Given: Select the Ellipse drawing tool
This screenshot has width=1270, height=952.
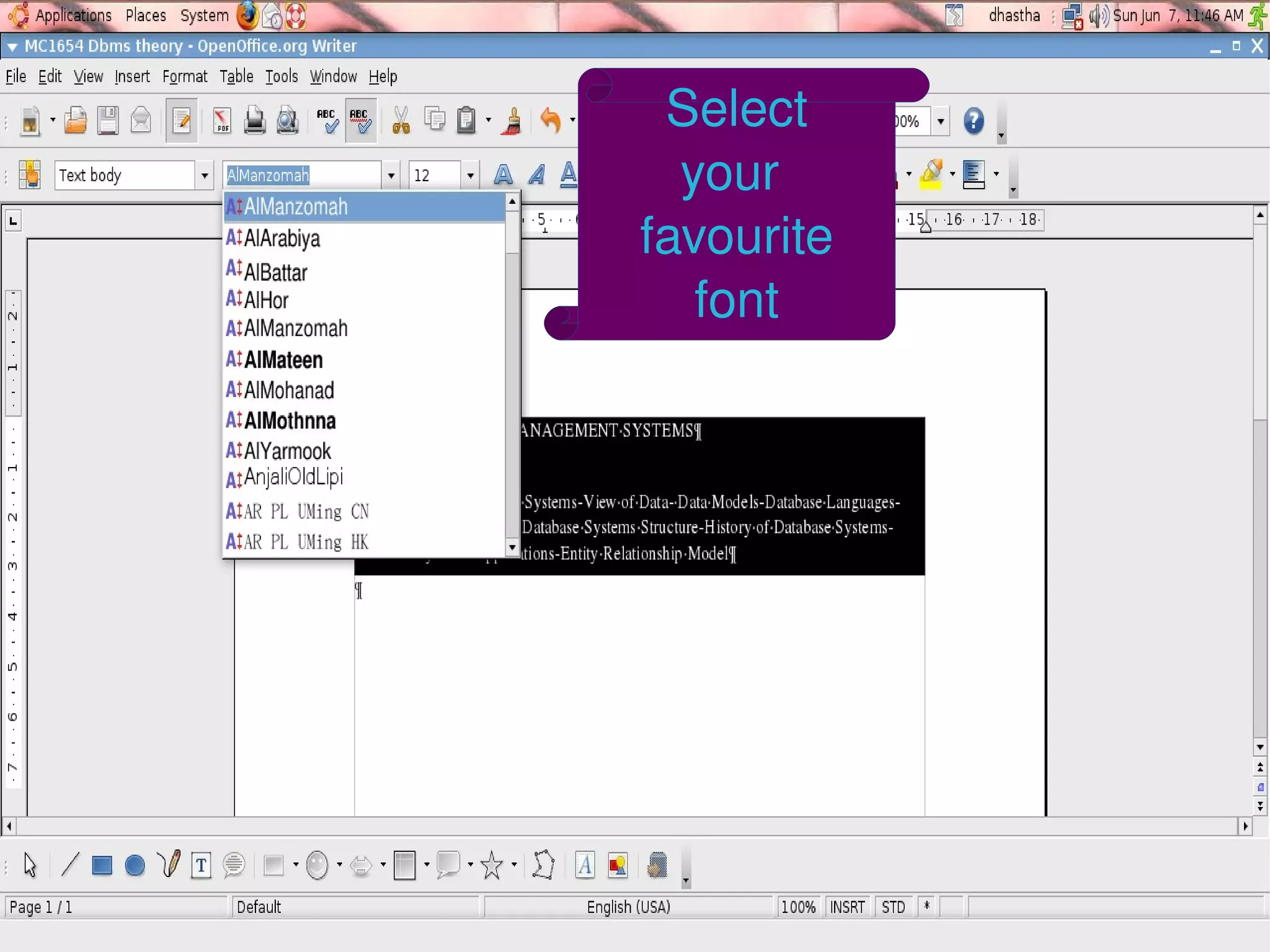Looking at the screenshot, I should pyautogui.click(x=135, y=865).
